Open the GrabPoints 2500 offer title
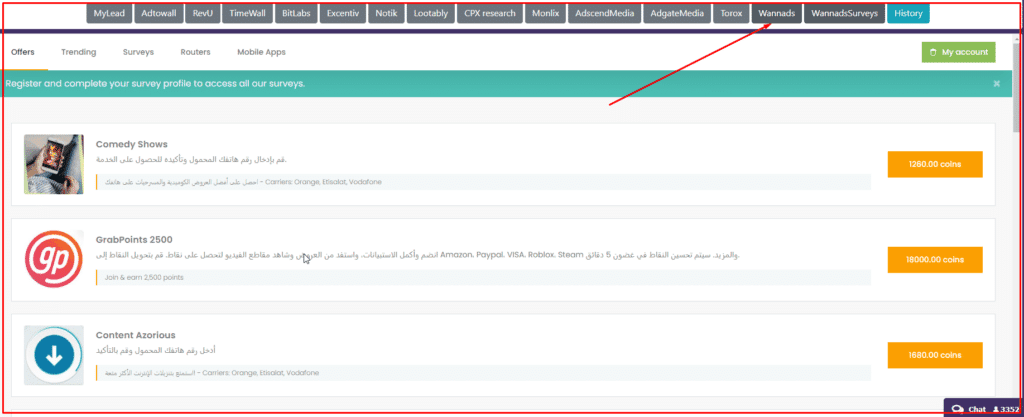Viewport: 1024px width, 417px height. click(x=134, y=239)
